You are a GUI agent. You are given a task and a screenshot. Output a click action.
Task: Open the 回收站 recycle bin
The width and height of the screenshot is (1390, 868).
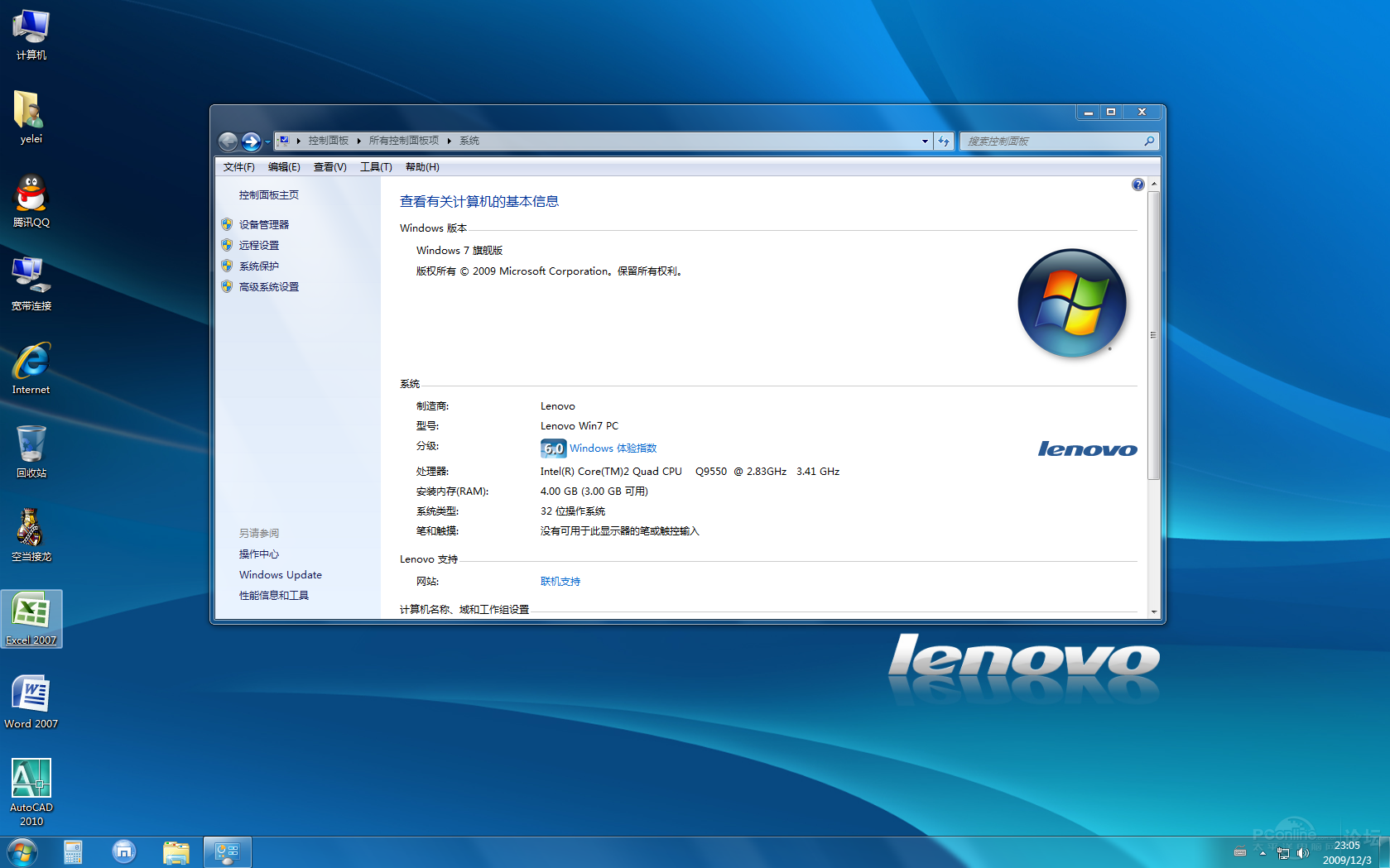(31, 451)
